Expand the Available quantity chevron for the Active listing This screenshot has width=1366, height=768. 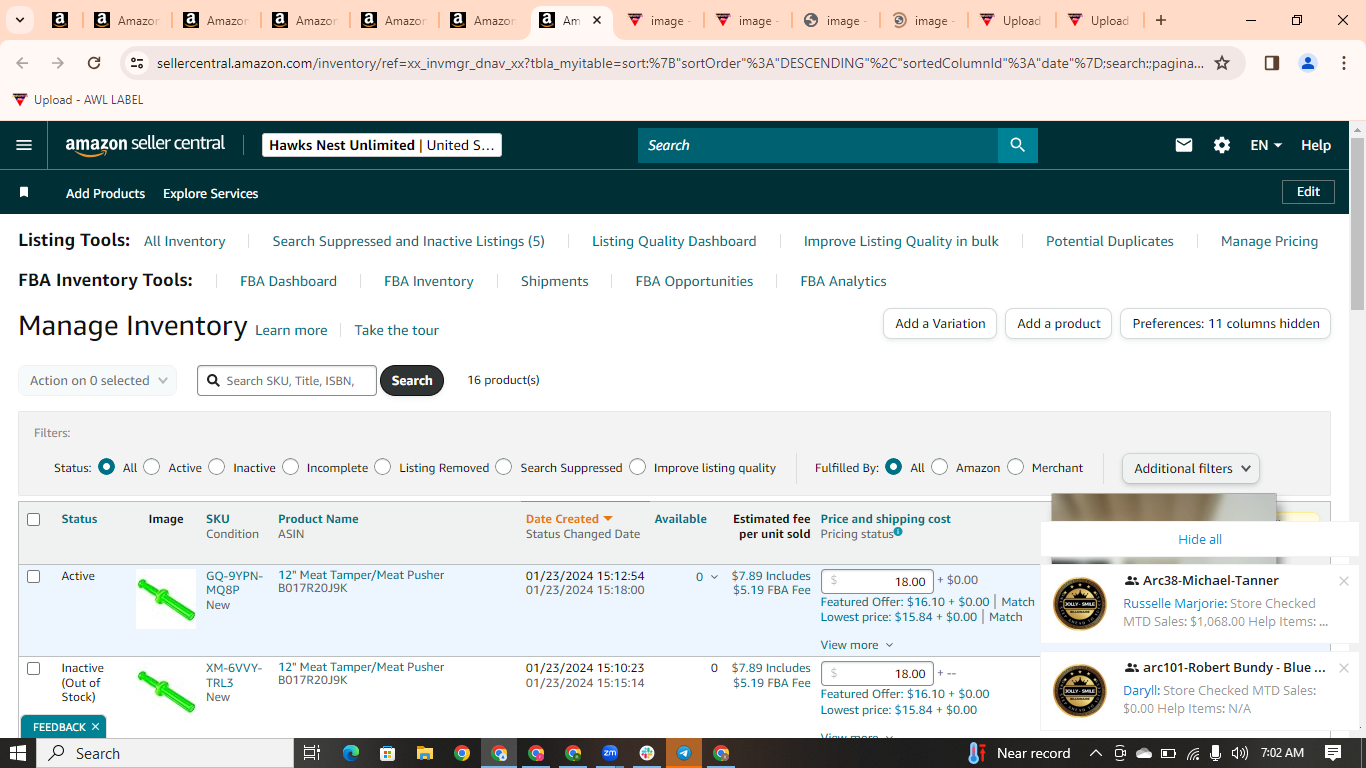pyautogui.click(x=714, y=577)
